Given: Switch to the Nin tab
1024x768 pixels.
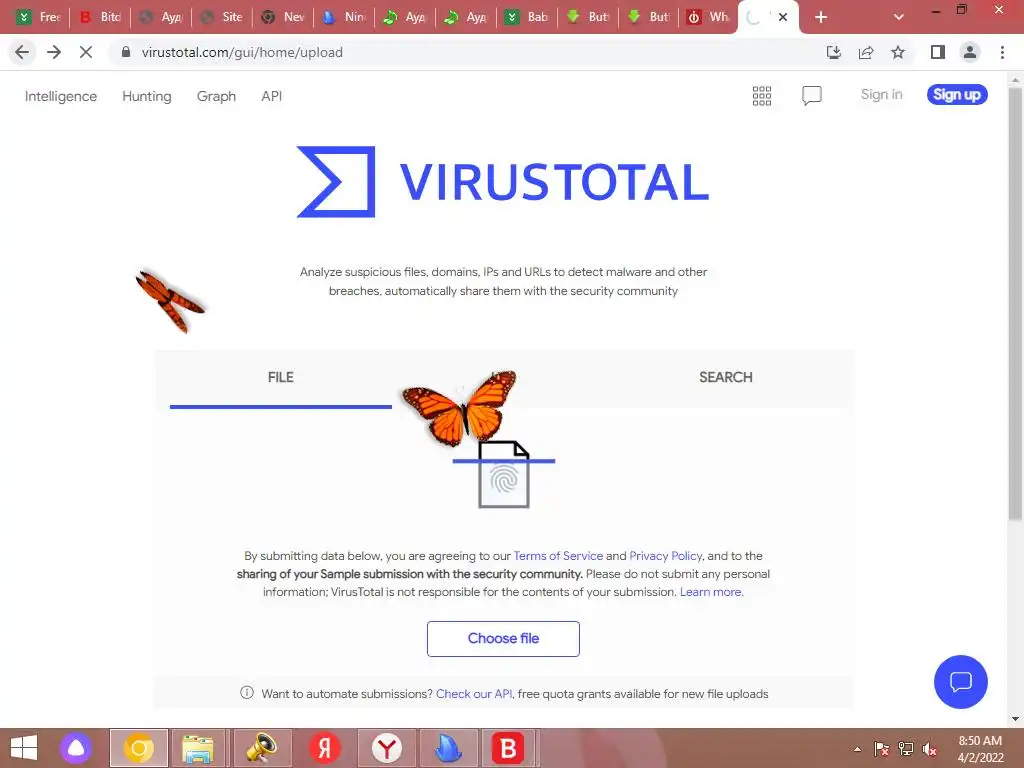Looking at the screenshot, I should pos(344,17).
